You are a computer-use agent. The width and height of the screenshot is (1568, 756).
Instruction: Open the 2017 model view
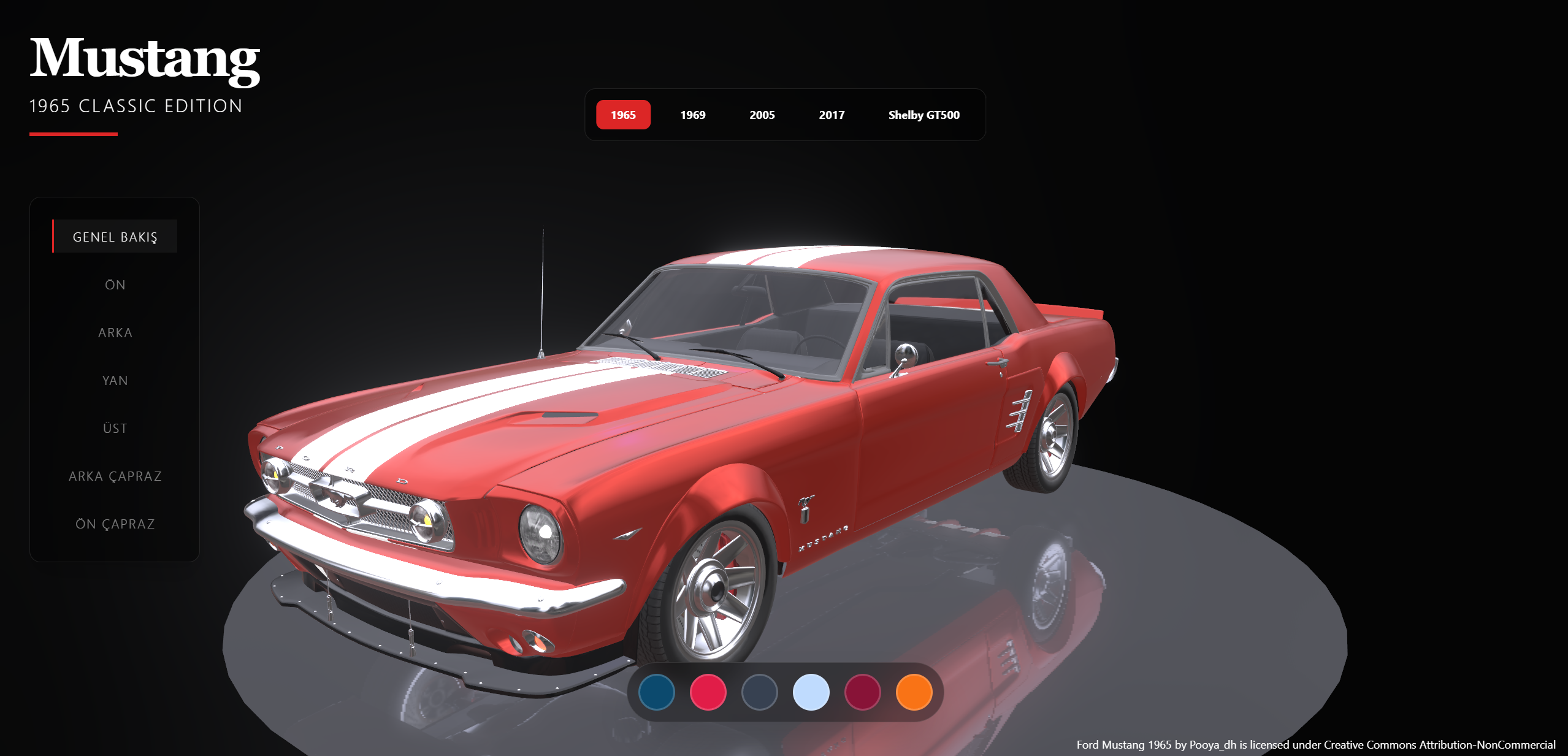click(x=831, y=115)
